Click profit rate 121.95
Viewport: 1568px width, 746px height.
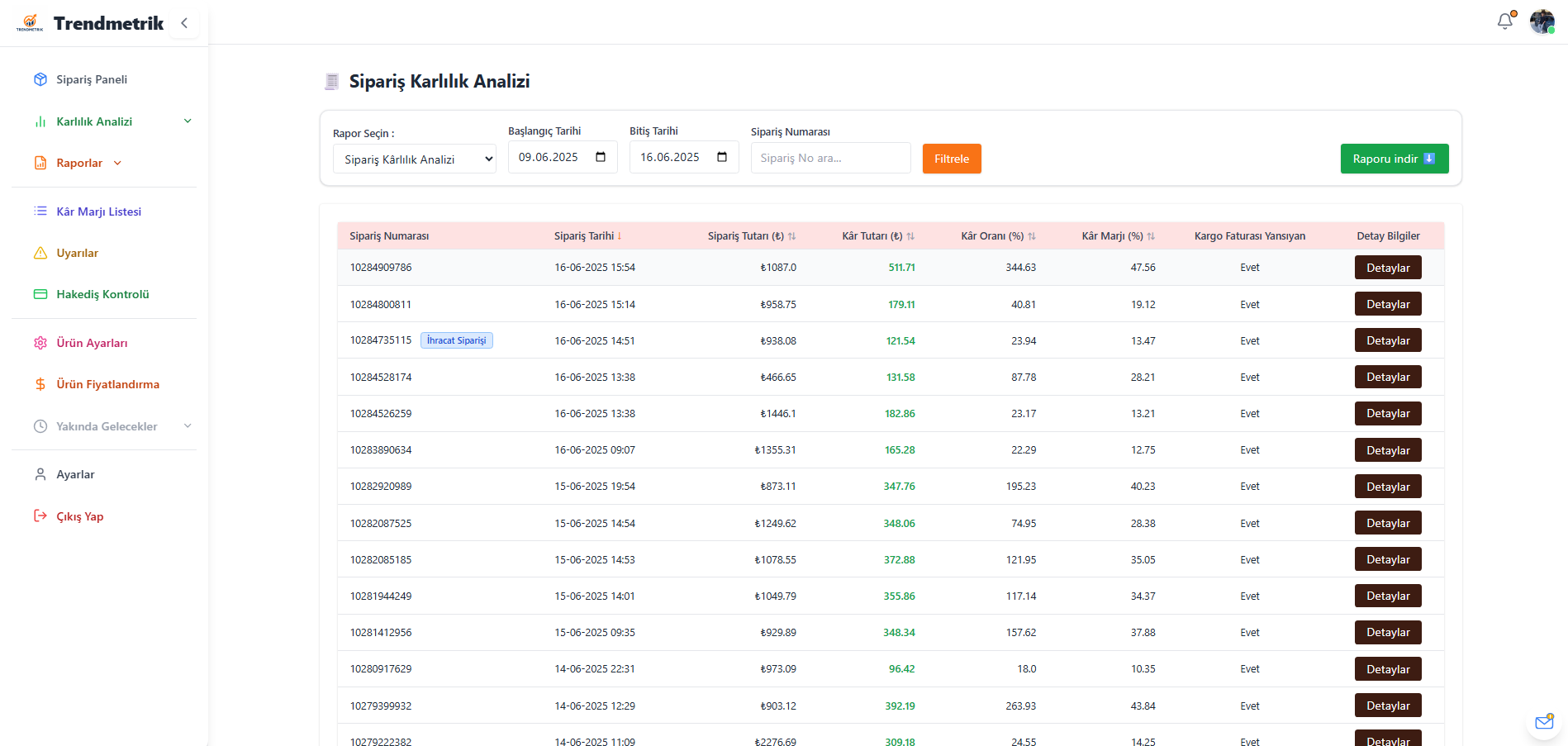click(x=1021, y=560)
